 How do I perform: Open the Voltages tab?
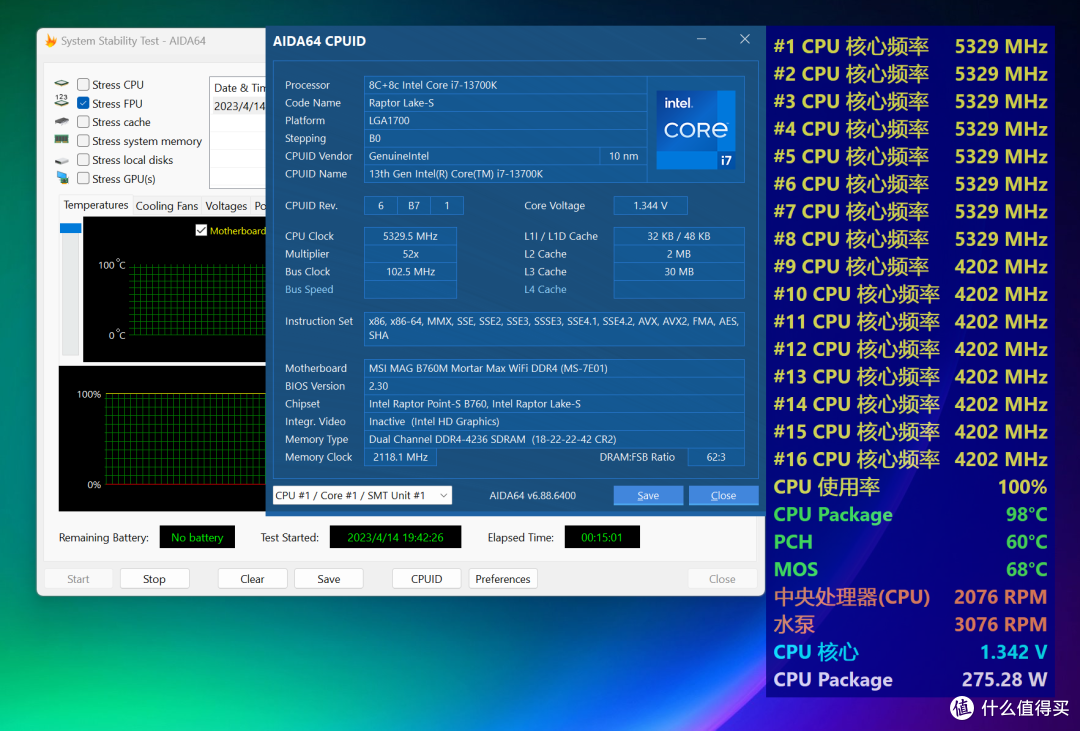tap(226, 206)
